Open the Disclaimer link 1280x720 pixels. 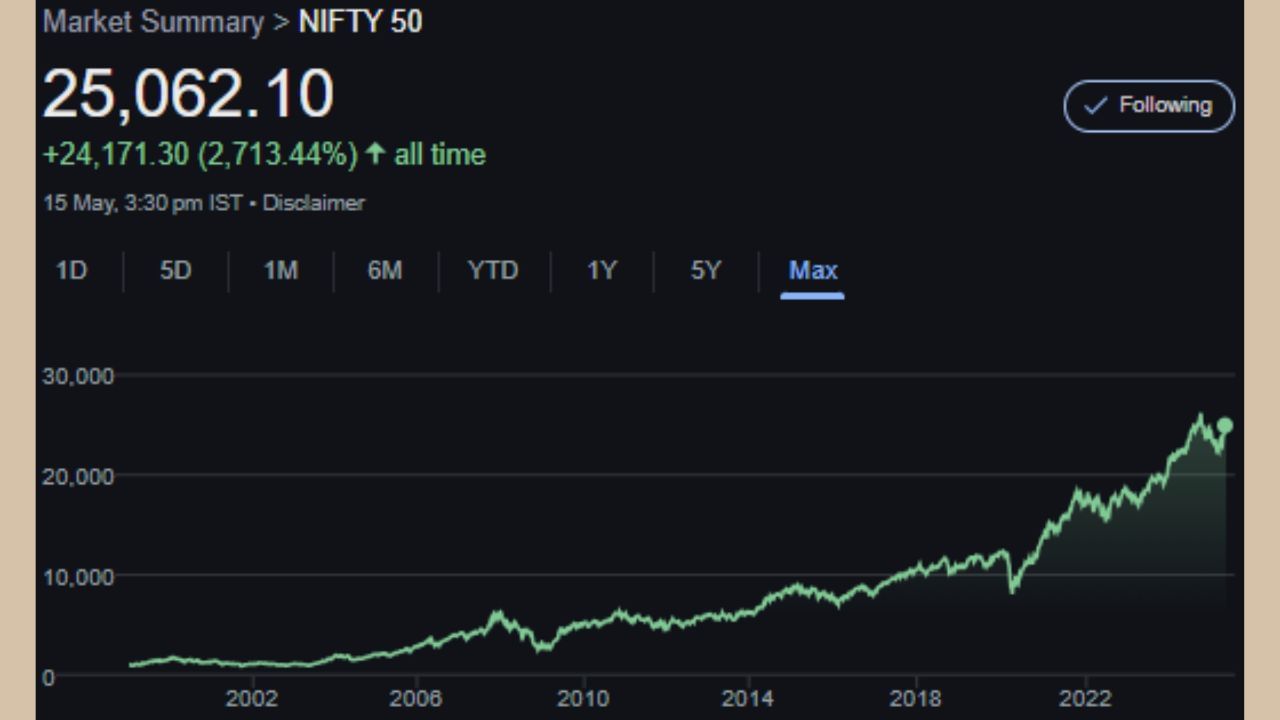pyautogui.click(x=314, y=203)
